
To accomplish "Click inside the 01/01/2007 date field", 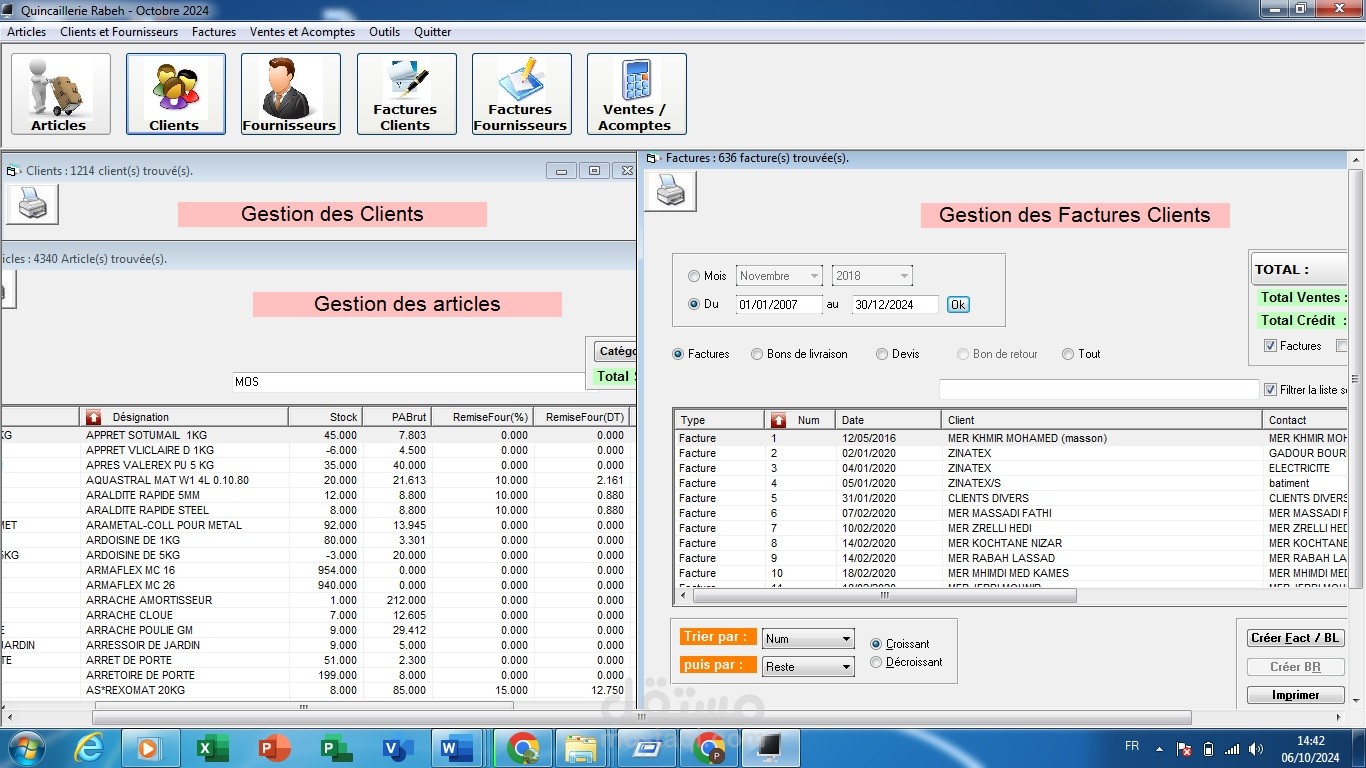I will coord(779,304).
